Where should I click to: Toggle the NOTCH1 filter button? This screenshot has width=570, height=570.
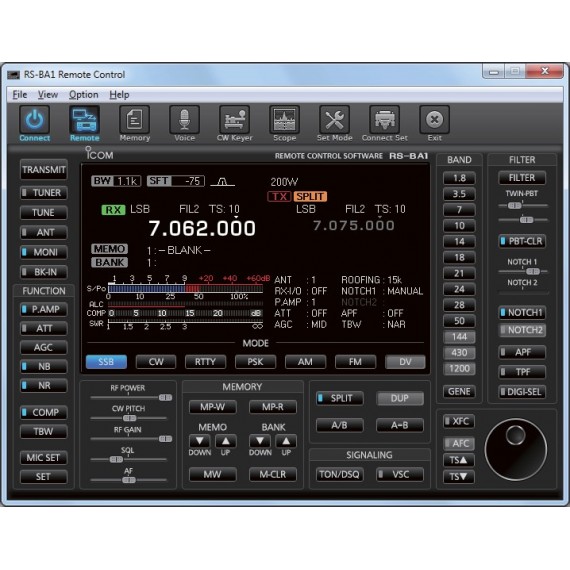(x=522, y=312)
